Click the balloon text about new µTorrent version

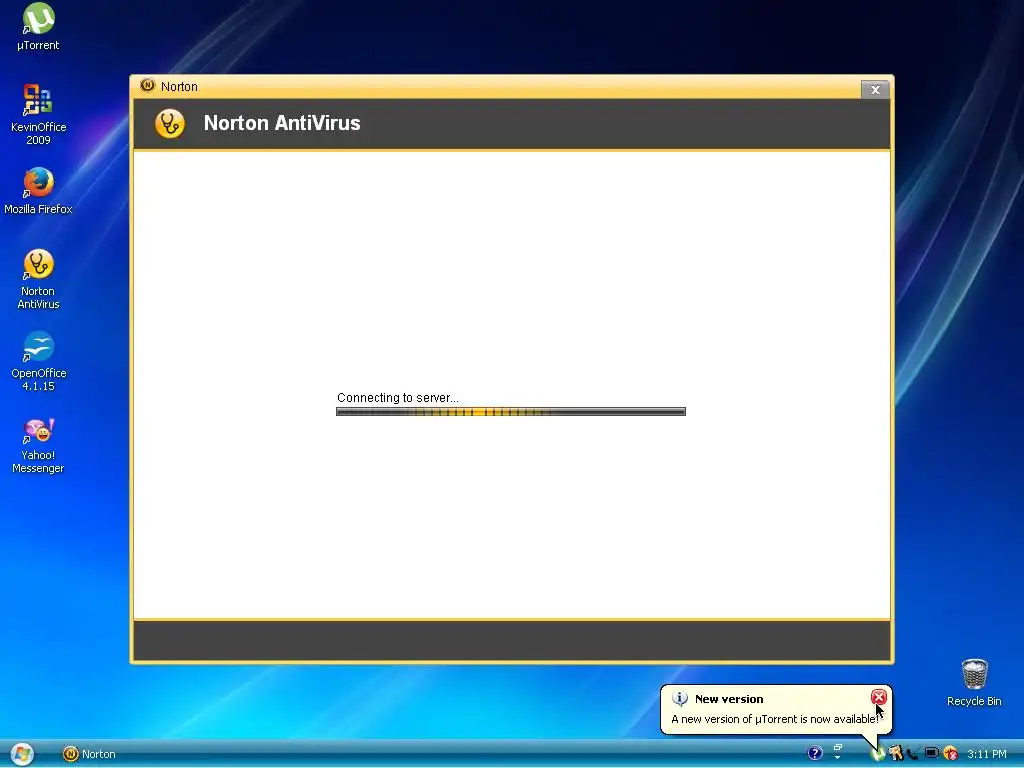click(x=775, y=719)
